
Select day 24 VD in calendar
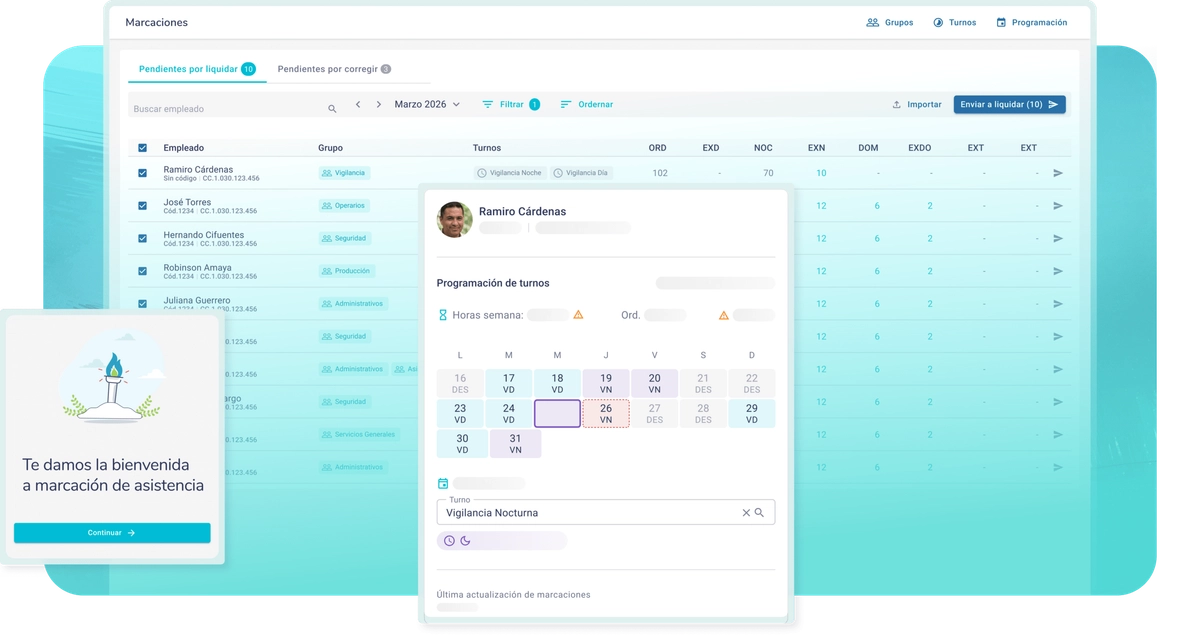coord(509,413)
